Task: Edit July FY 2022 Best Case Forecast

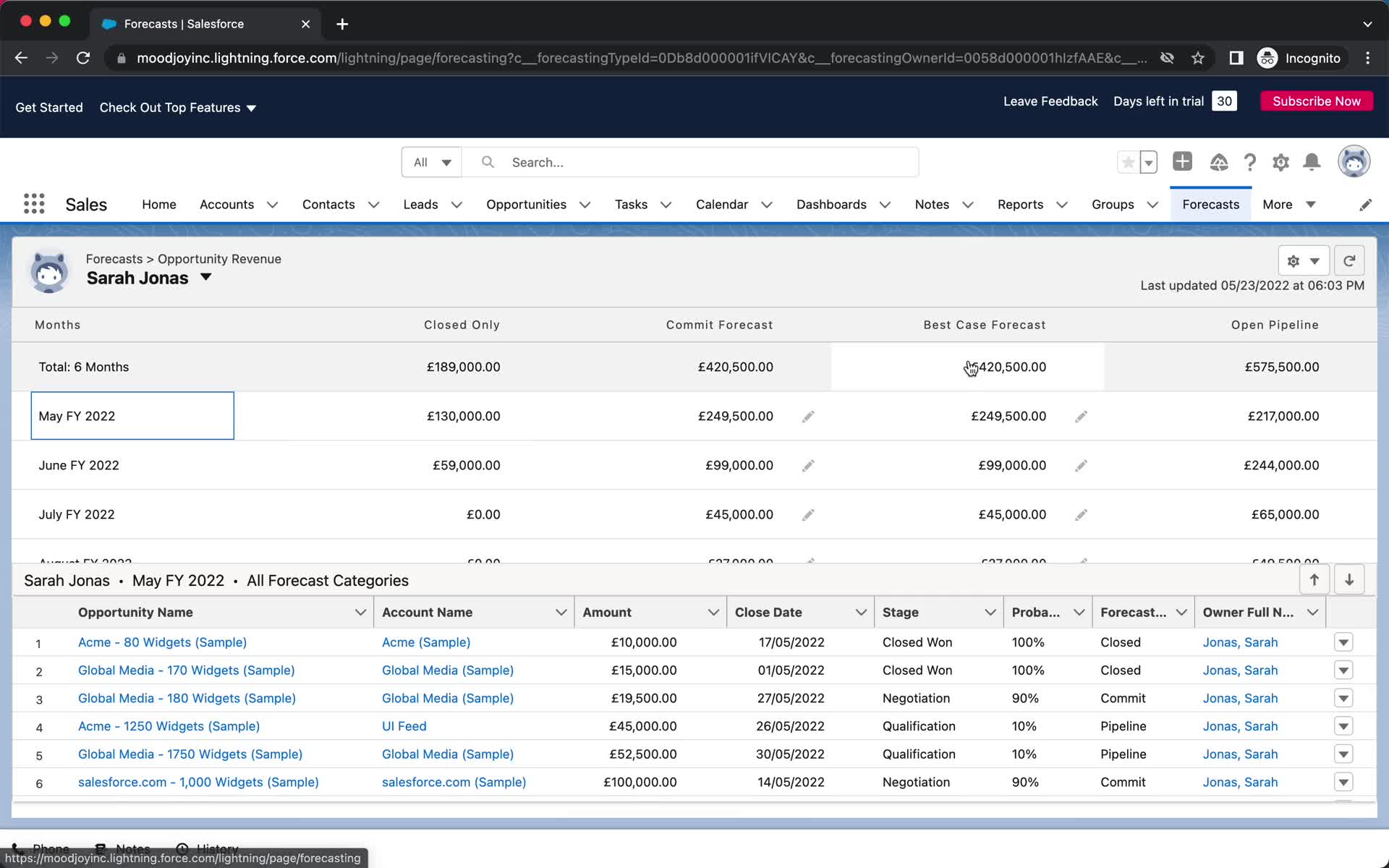Action: pyautogui.click(x=1081, y=514)
